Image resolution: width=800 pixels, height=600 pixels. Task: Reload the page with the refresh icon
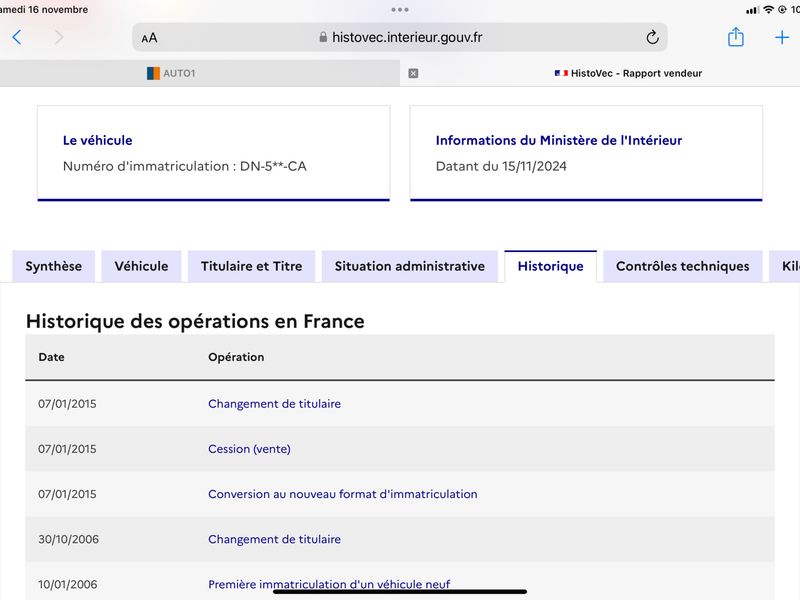tap(652, 37)
